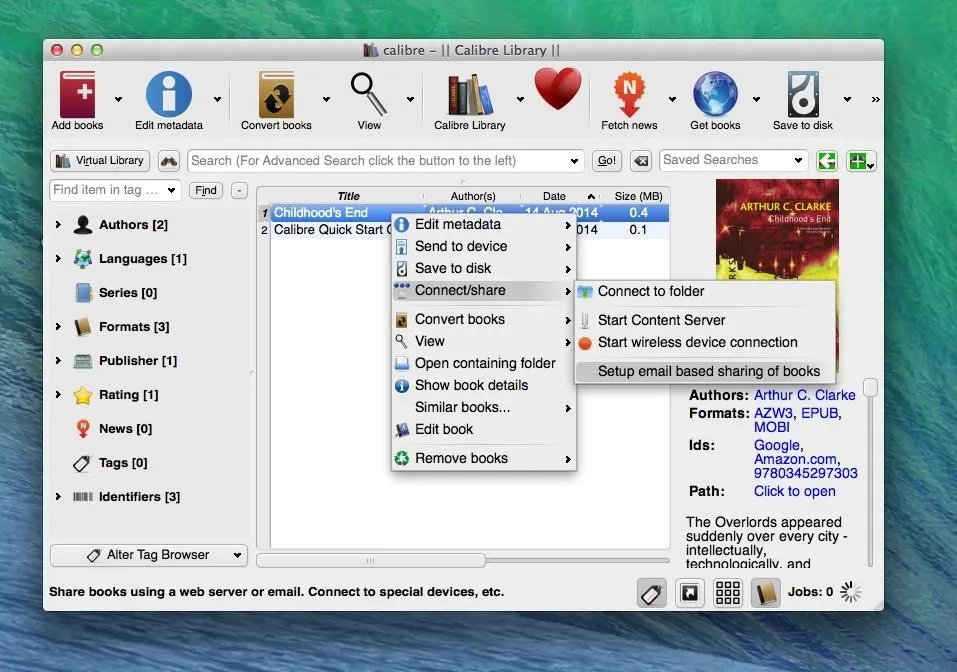Image resolution: width=957 pixels, height=672 pixels.
Task: Open Arthur C. Clarke author link
Action: (804, 395)
